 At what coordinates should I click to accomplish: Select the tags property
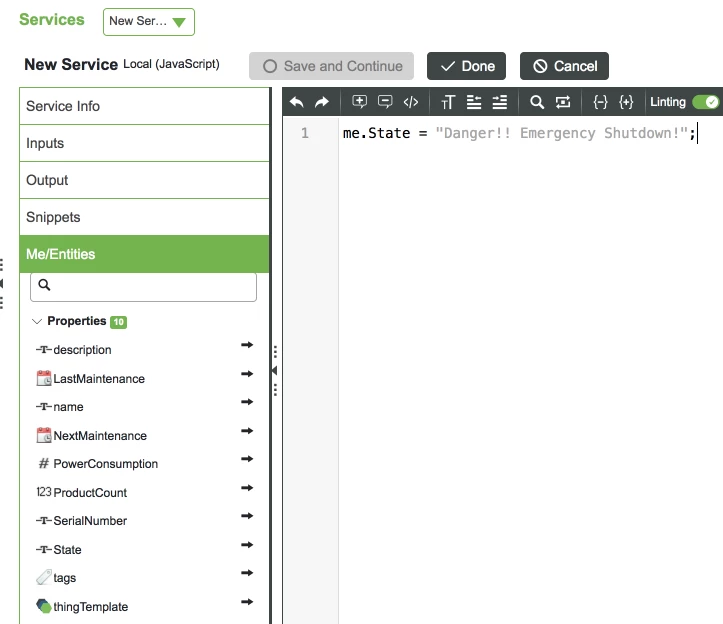click(x=65, y=578)
